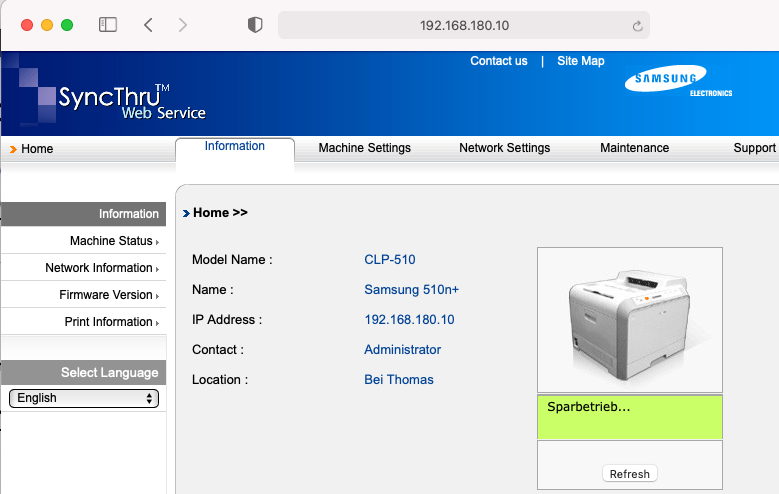Click the Model Name label
Viewport: 779px width, 494px height.
point(232,259)
